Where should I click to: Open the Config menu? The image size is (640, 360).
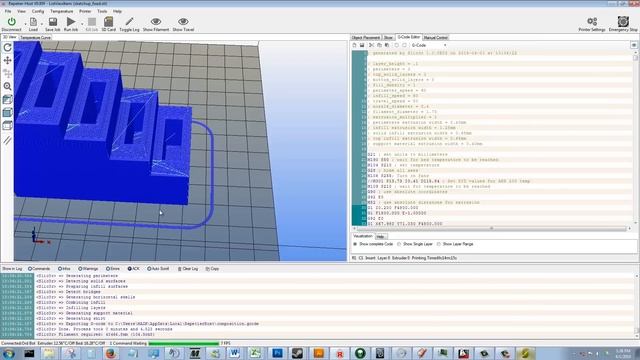(x=38, y=11)
